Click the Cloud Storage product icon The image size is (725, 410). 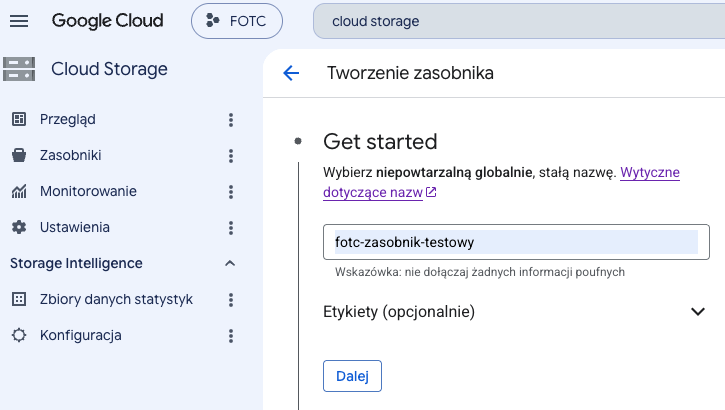(19, 69)
